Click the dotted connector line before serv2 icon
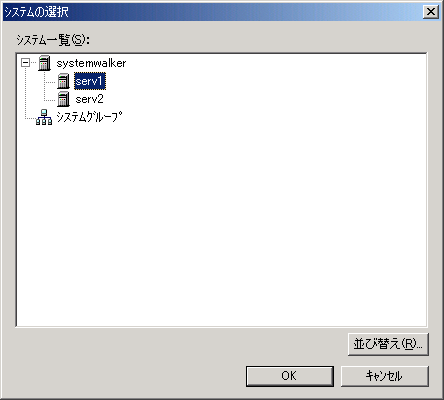Viewport: 444px width, 400px height. (x=50, y=100)
